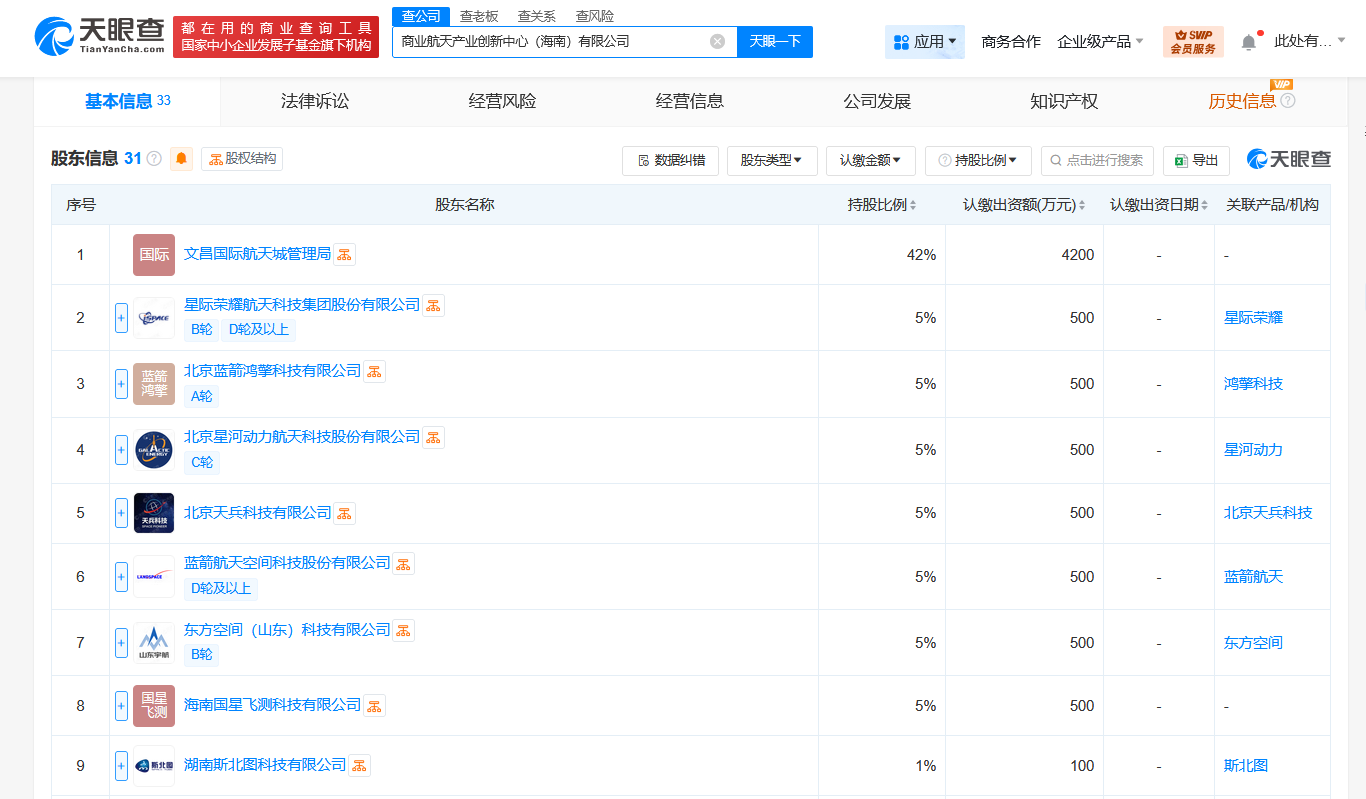Sort table by 认缴出资额(万元) column

coord(1025,205)
